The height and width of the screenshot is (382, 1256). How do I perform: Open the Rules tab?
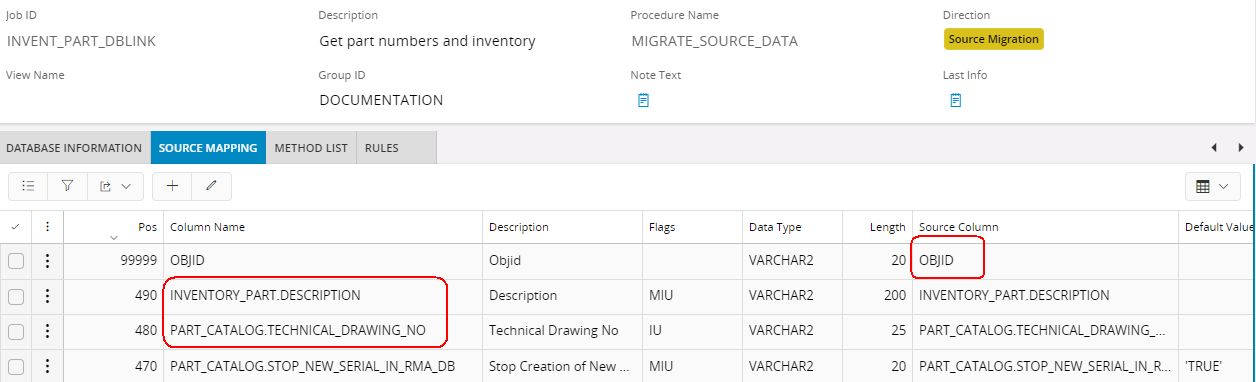[x=382, y=148]
